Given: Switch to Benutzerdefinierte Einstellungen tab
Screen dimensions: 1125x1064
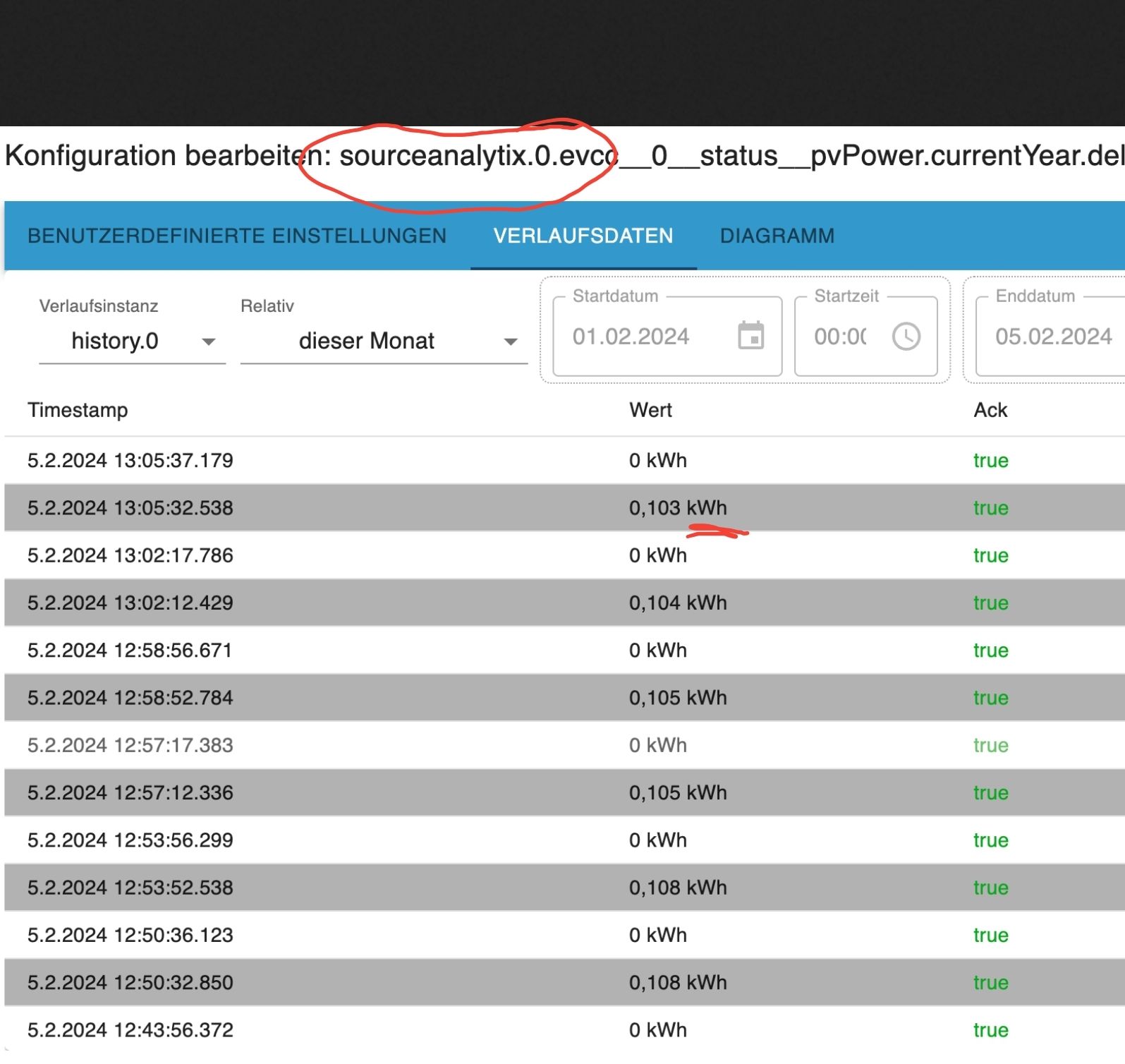Looking at the screenshot, I should [x=237, y=236].
